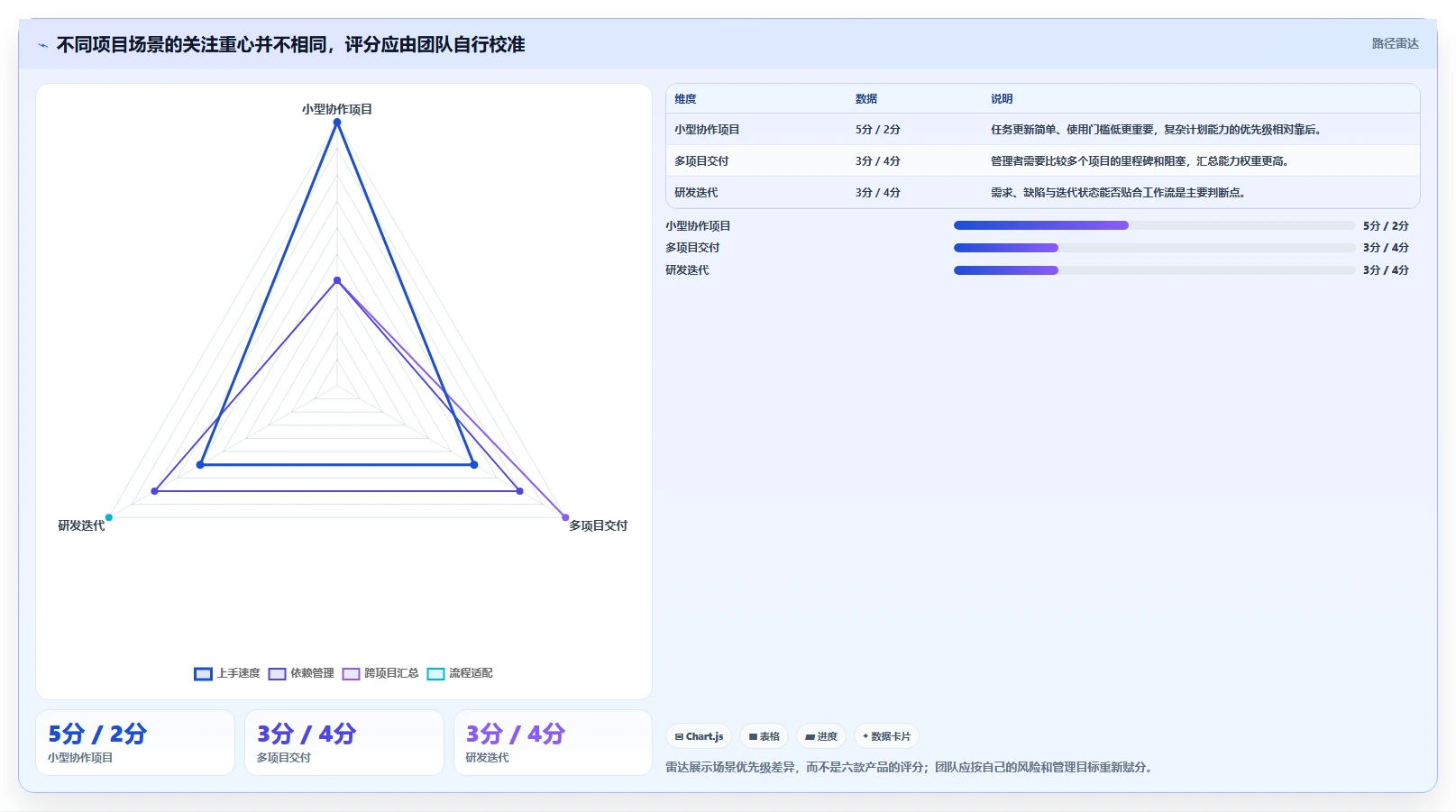Click the 研发迭代 radar axis label
This screenshot has height=812, width=1456.
pos(81,525)
